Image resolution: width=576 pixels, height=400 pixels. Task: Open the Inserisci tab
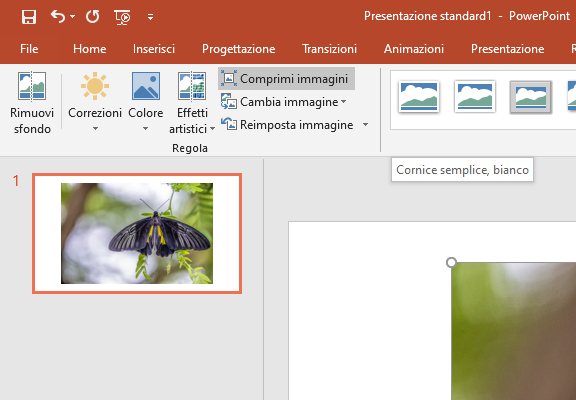(x=154, y=49)
